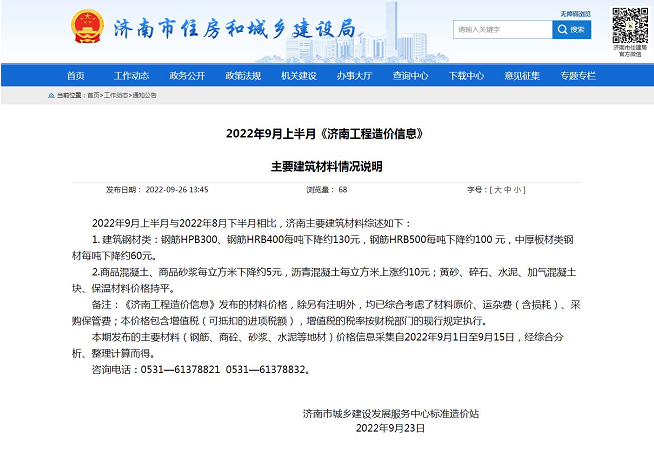Image resolution: width=654 pixels, height=461 pixels.
Task: Go to 政务公开 section
Action: coord(187,75)
